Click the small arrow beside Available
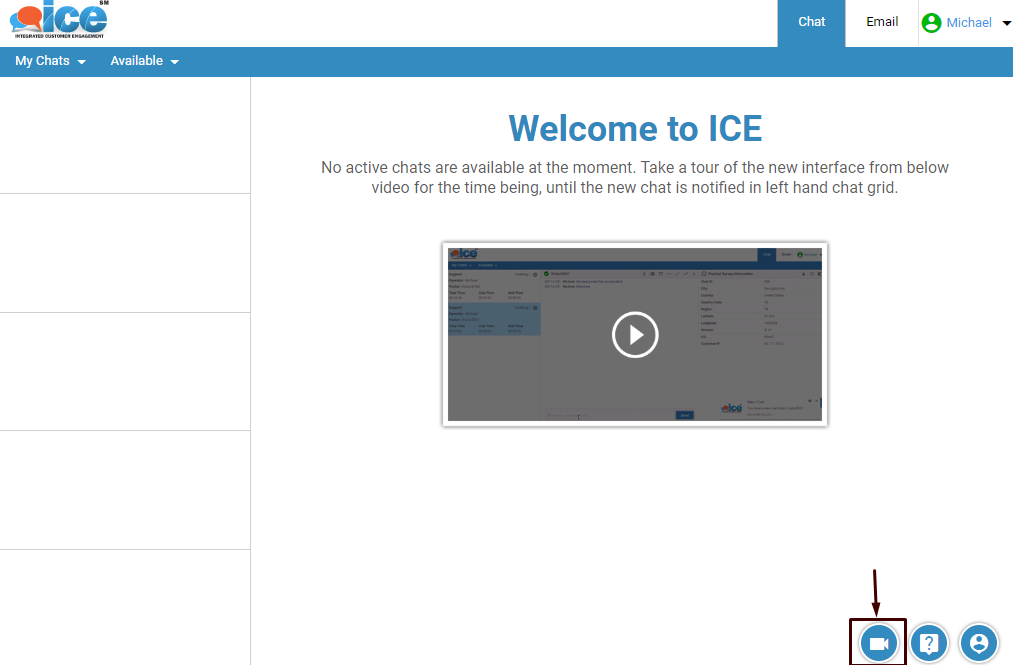 coord(175,62)
